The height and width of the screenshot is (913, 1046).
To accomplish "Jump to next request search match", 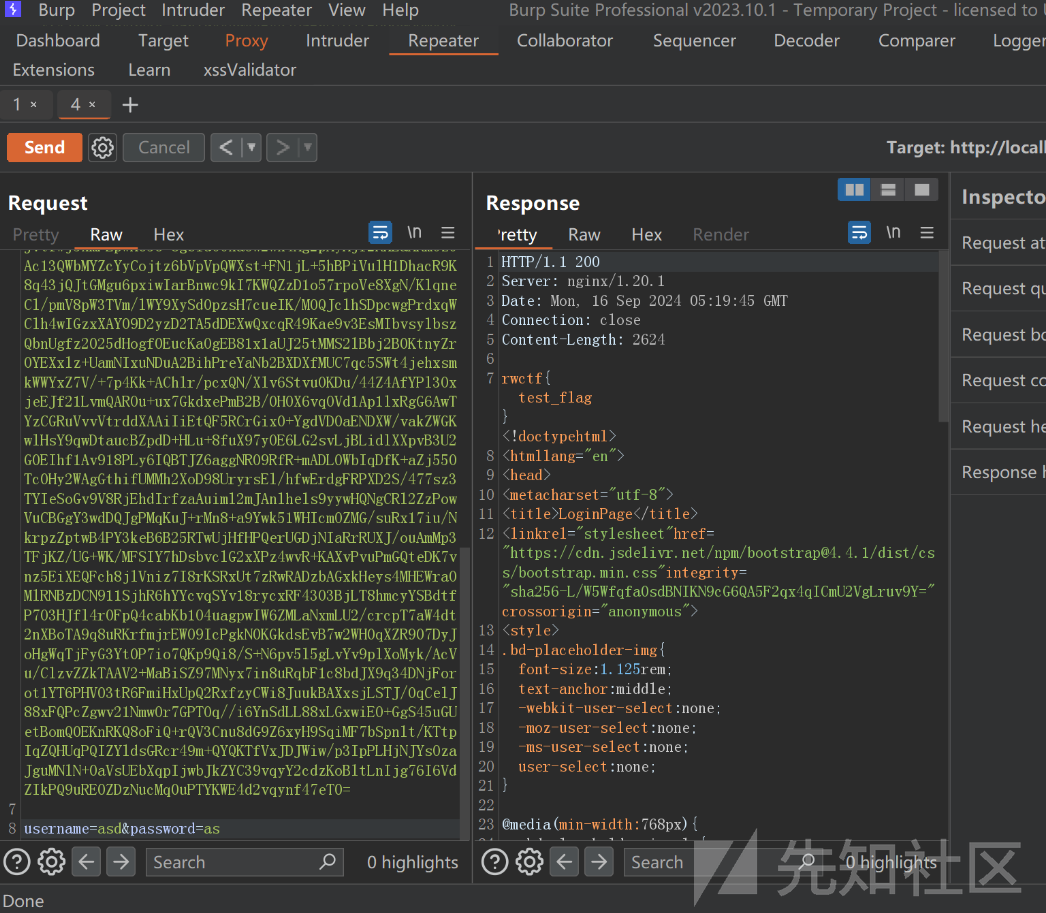I will coord(121,862).
